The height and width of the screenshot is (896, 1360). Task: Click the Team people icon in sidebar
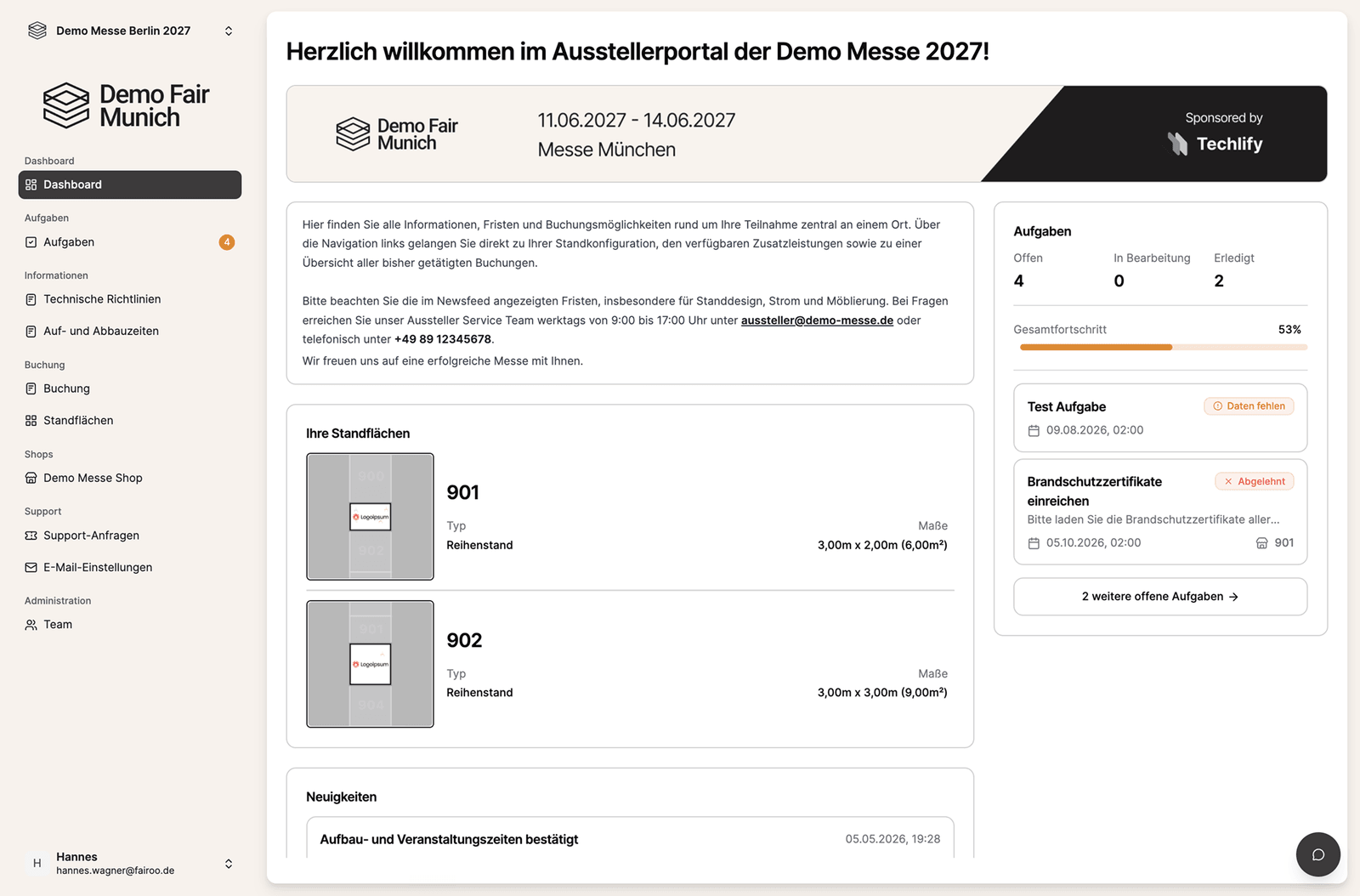pyautogui.click(x=31, y=625)
